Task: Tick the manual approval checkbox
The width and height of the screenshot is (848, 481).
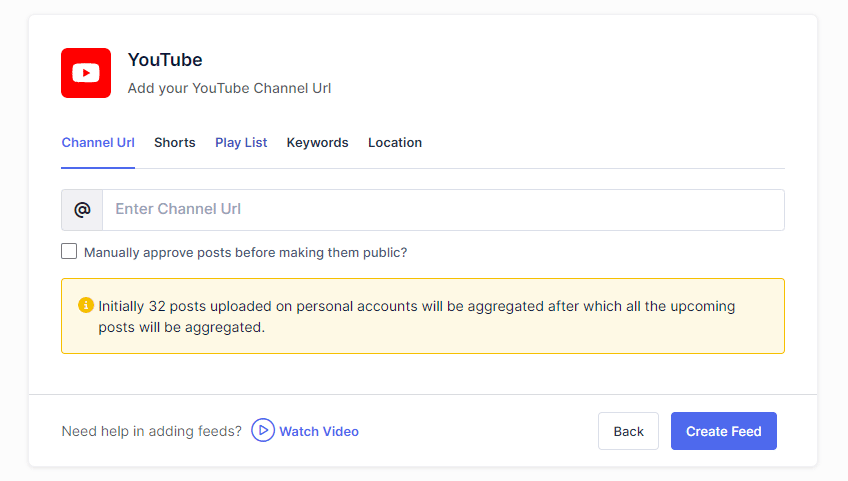Action: [x=69, y=252]
